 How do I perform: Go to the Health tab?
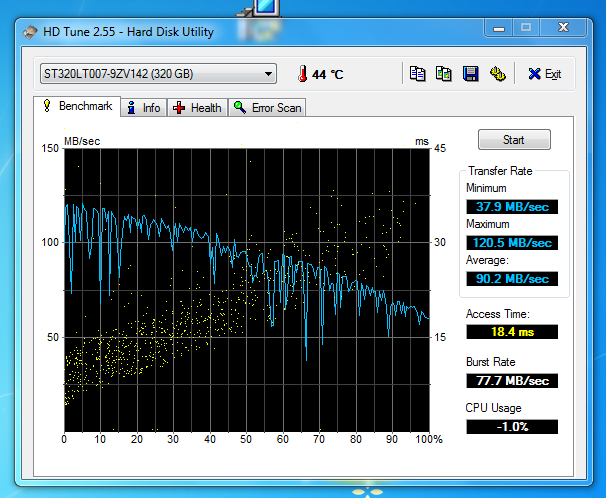tap(198, 107)
